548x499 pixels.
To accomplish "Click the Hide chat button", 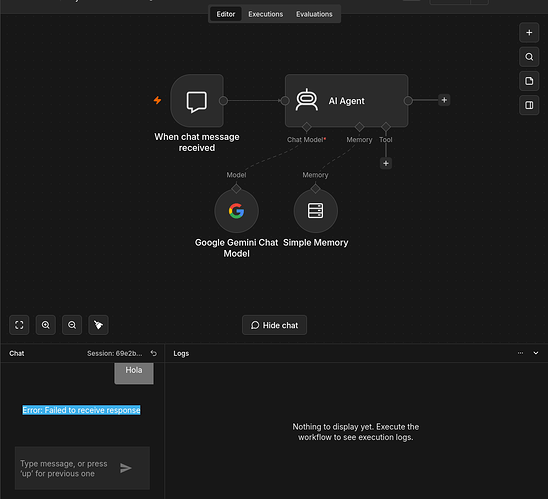I will tap(274, 325).
